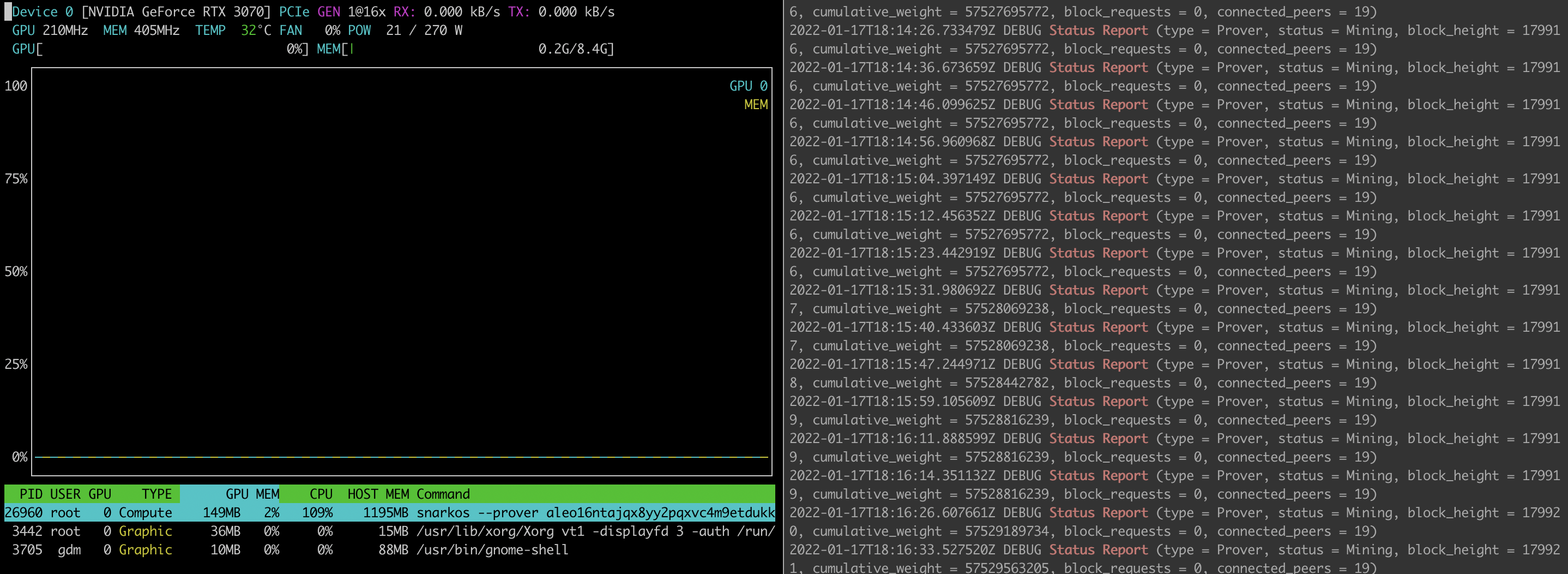Click the log timestamp 2022-01-17T18:16:11.888599Z
The width and height of the screenshot is (1568, 574).
click(x=892, y=439)
